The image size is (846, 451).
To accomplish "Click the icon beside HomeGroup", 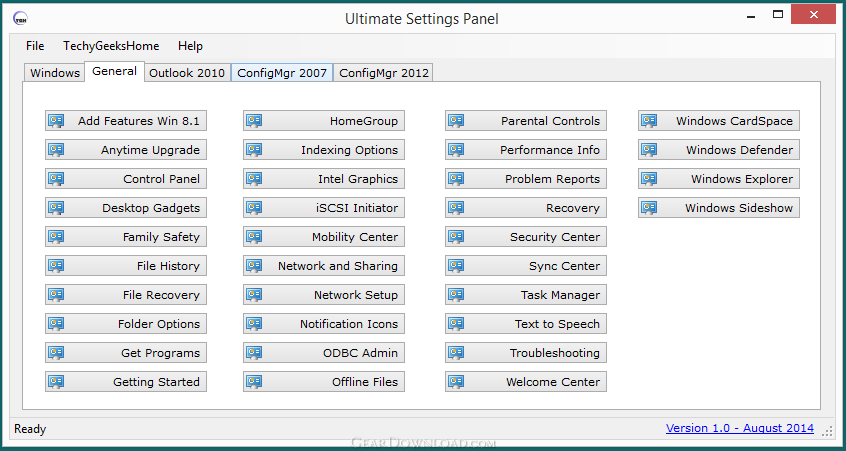I will pyautogui.click(x=254, y=121).
